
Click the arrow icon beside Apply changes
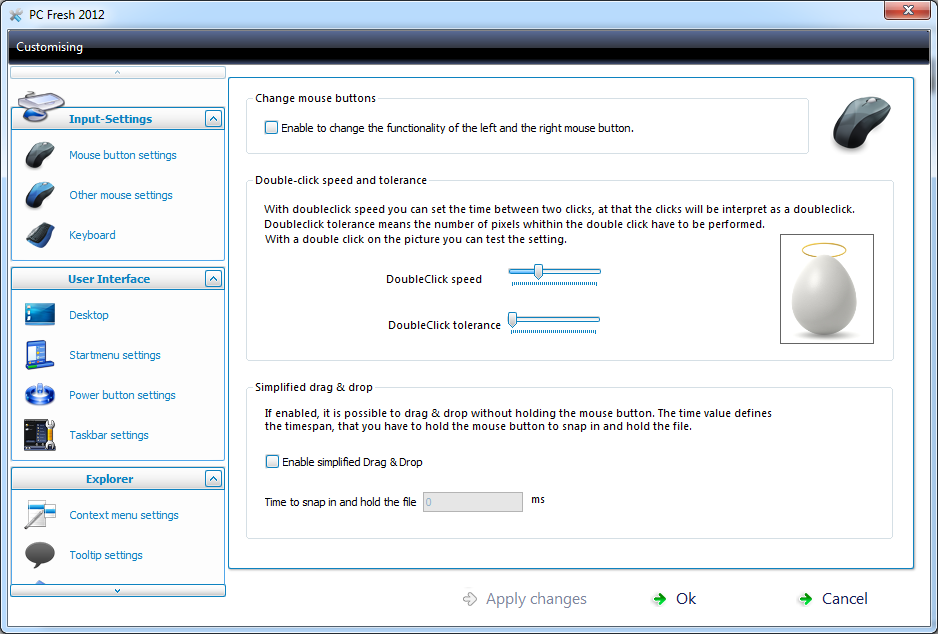[470, 599]
